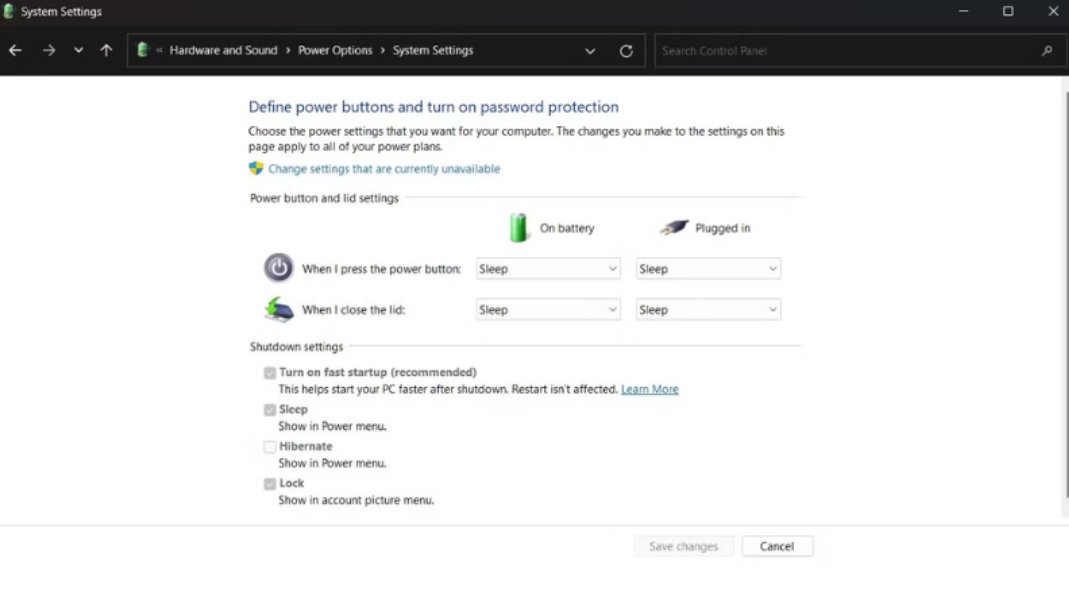
Task: Click the forward navigation arrow
Action: click(x=48, y=50)
